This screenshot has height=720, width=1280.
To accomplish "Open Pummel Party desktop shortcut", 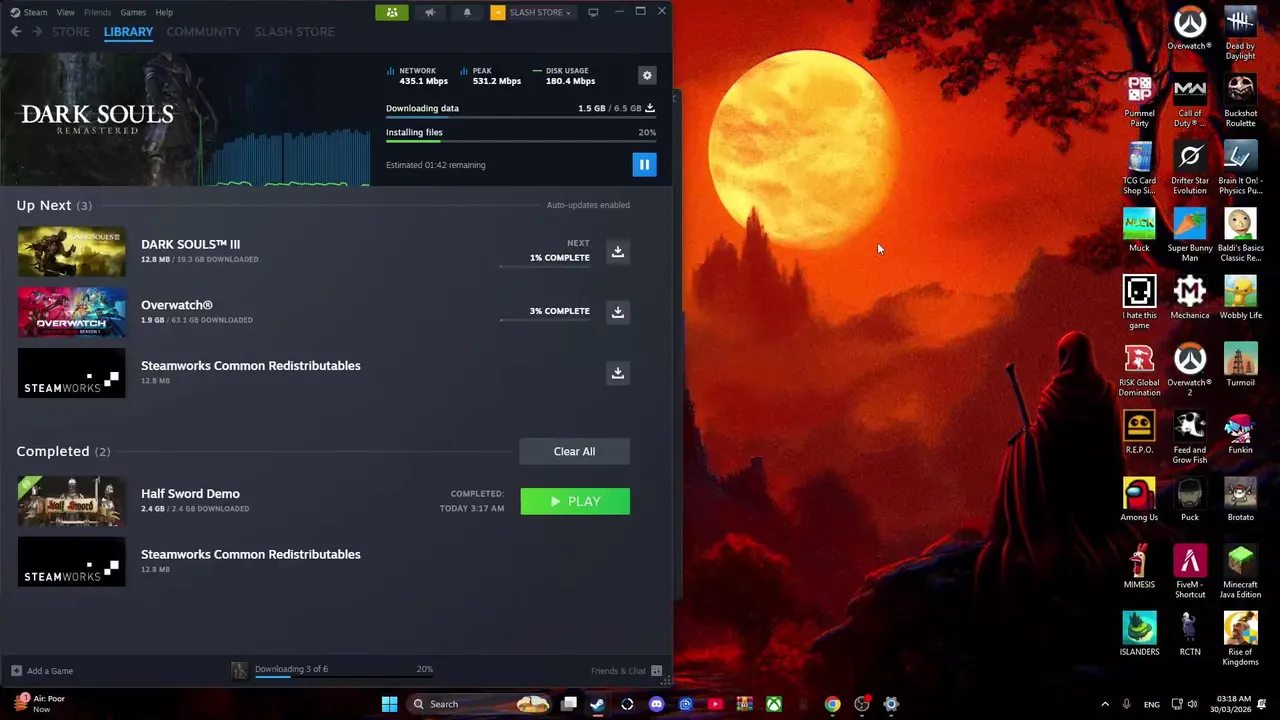I will 1139,100.
